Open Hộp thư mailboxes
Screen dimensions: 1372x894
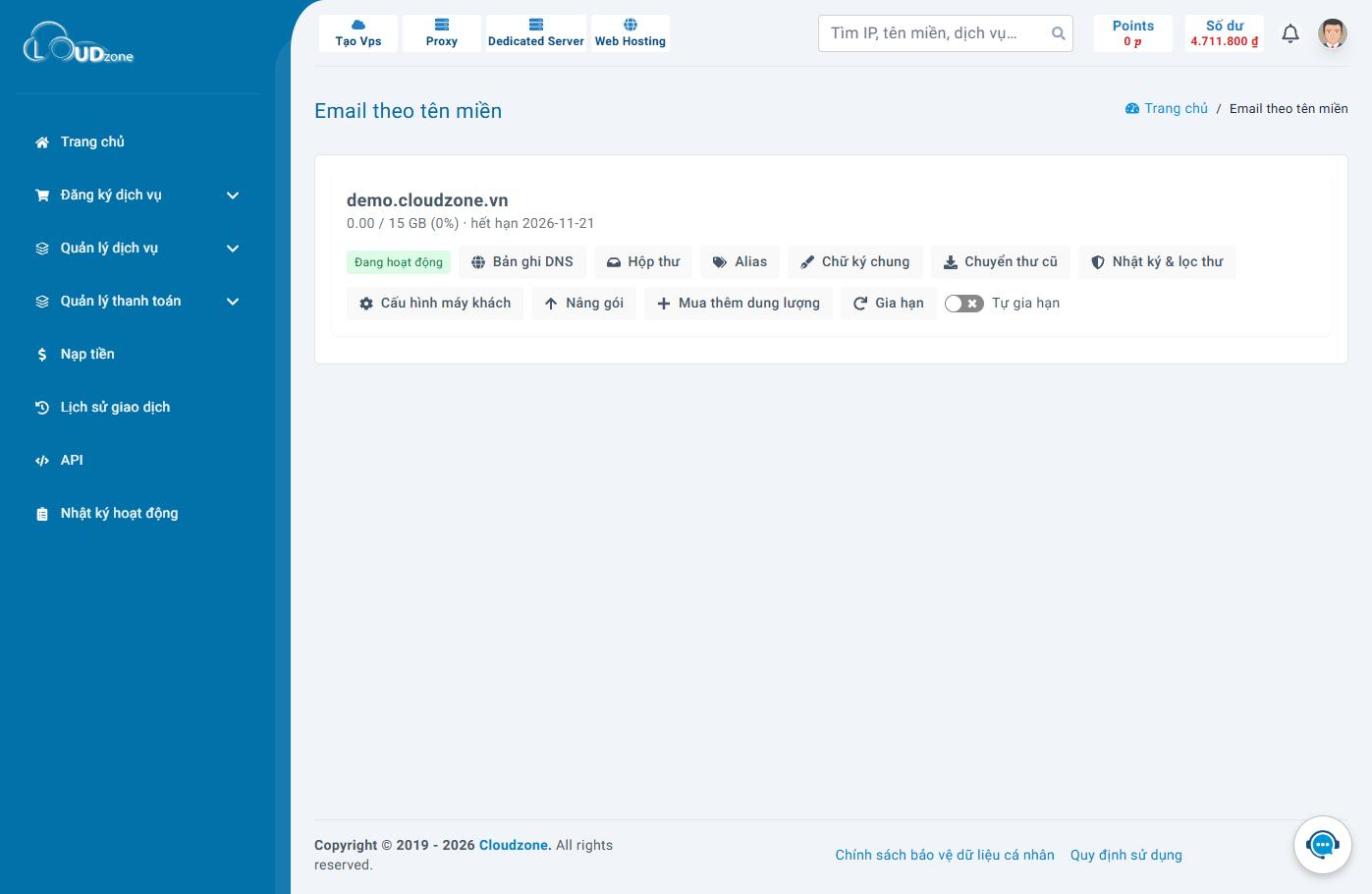(643, 262)
